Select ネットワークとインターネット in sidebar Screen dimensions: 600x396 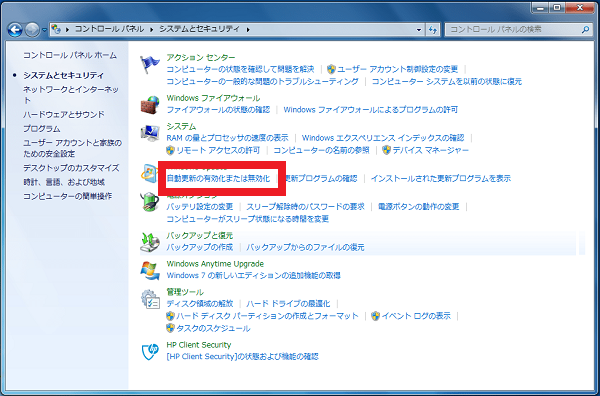click(x=71, y=95)
